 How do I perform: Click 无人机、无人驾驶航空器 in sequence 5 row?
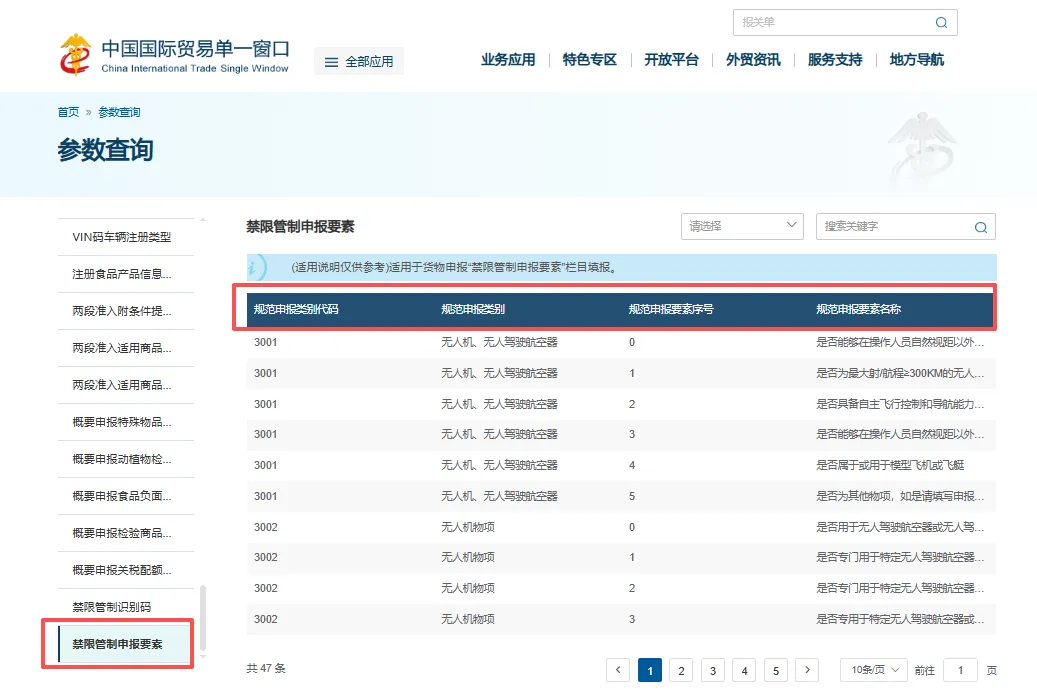pyautogui.click(x=499, y=496)
